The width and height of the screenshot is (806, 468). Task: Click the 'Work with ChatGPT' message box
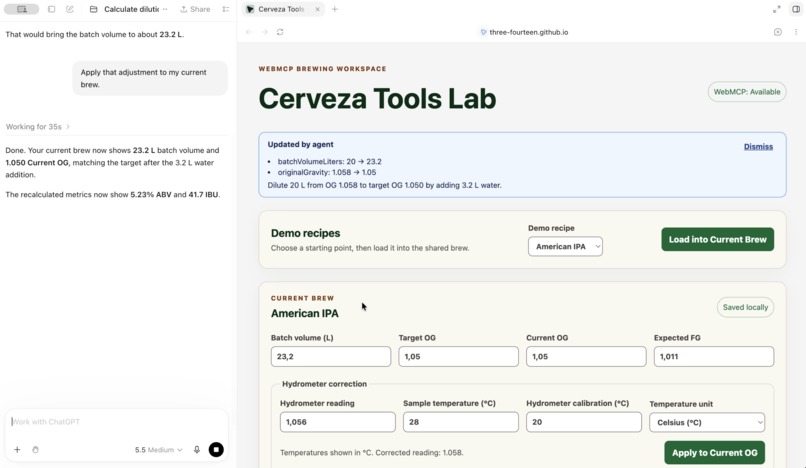pyautogui.click(x=116, y=422)
